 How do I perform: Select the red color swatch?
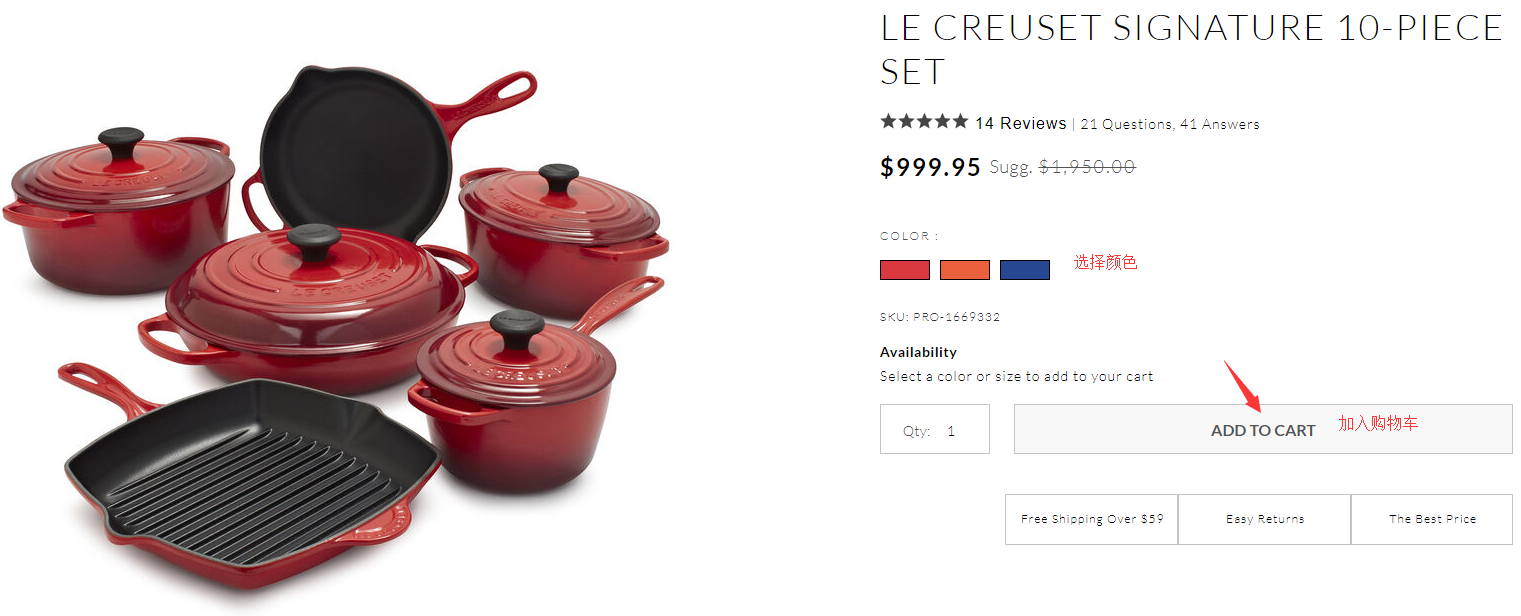point(904,270)
